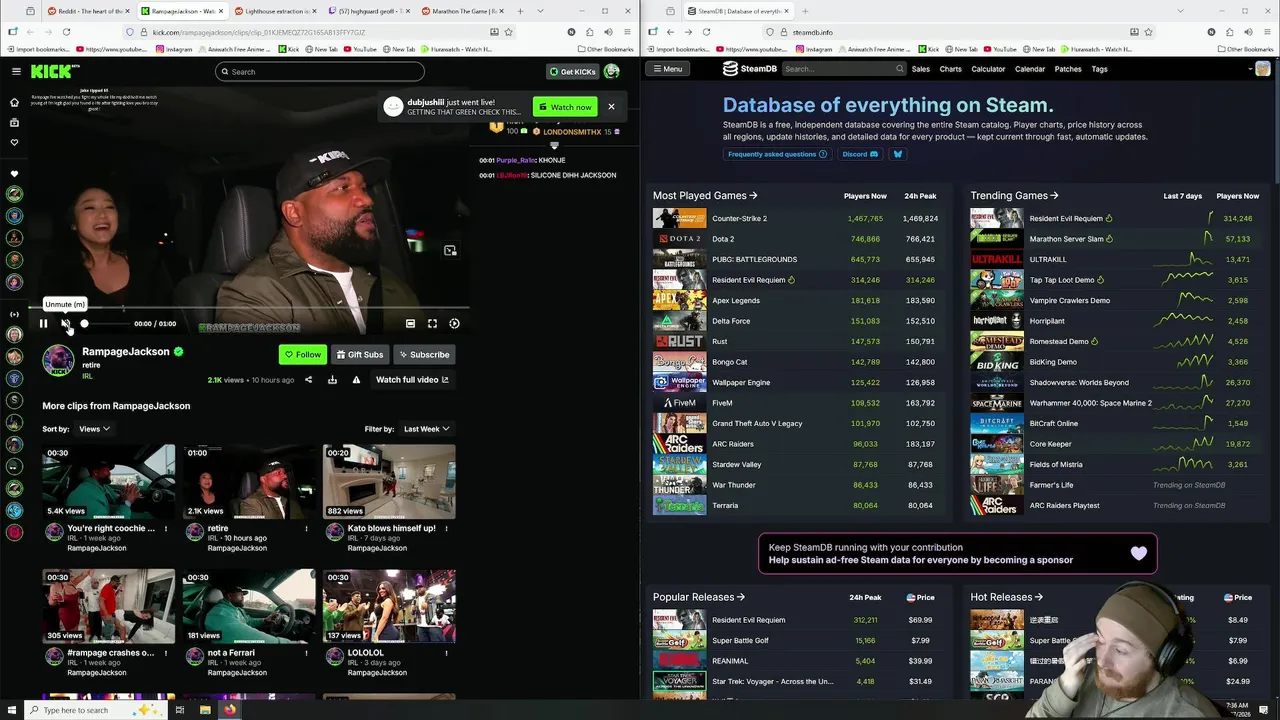Download the RampageJackson clip
The height and width of the screenshot is (720, 1280).
click(332, 380)
